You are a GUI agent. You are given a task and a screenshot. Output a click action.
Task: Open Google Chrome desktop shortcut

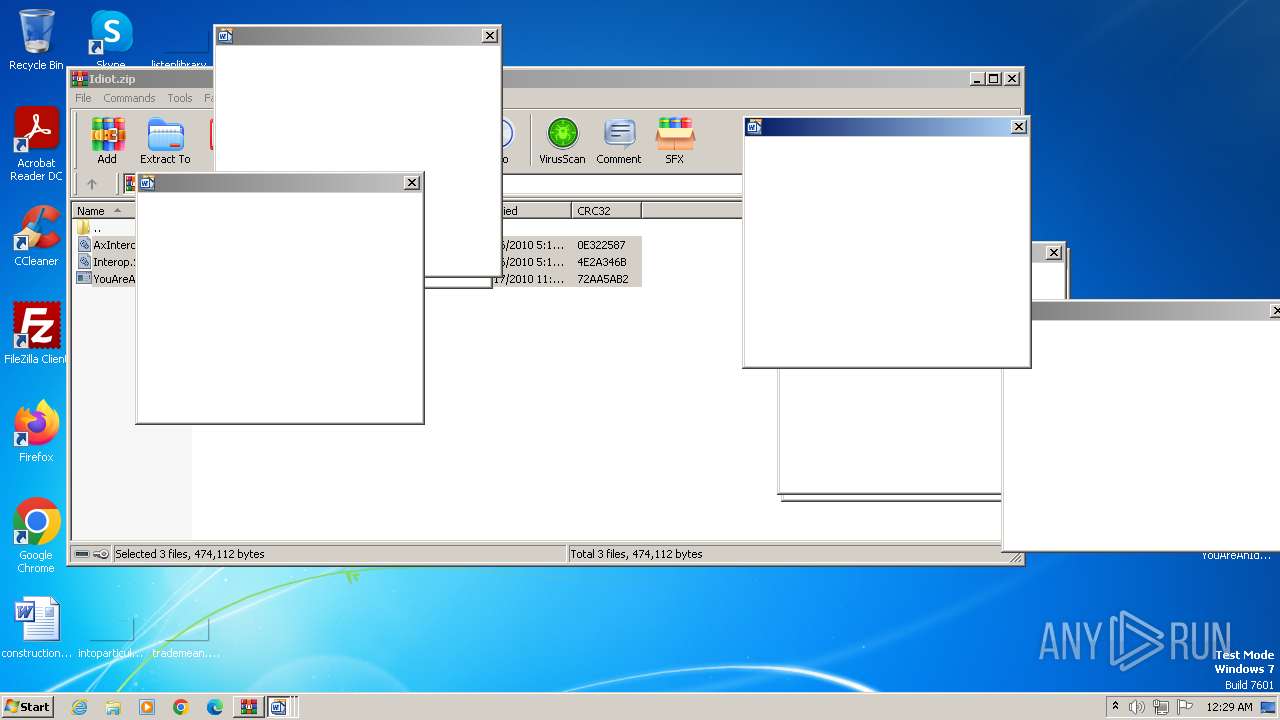coord(36,536)
